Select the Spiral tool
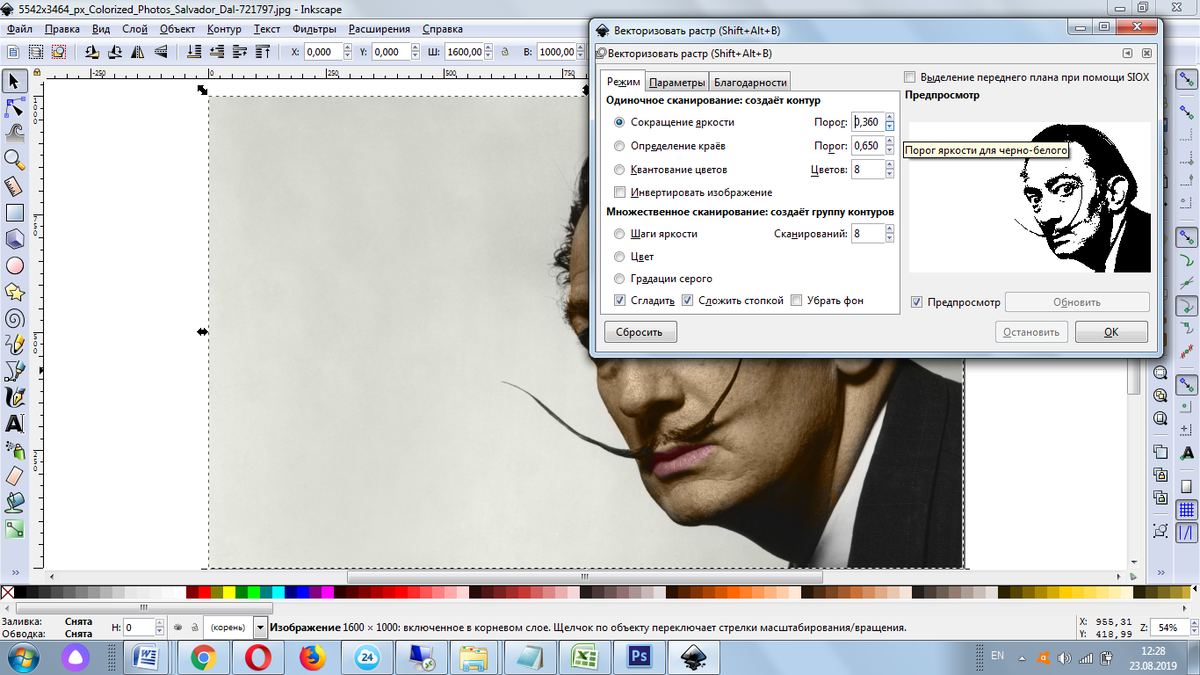Screen dimensions: 1200x675 coord(15,318)
